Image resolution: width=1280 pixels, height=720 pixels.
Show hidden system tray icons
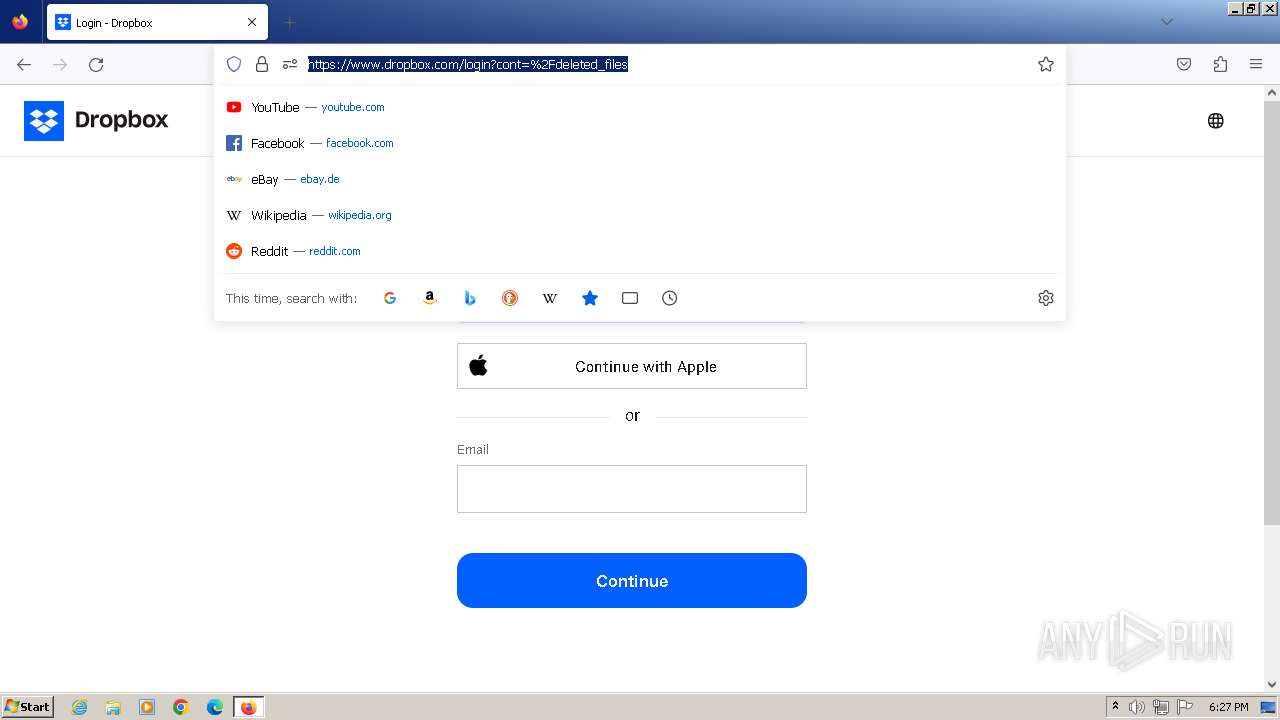[1115, 707]
